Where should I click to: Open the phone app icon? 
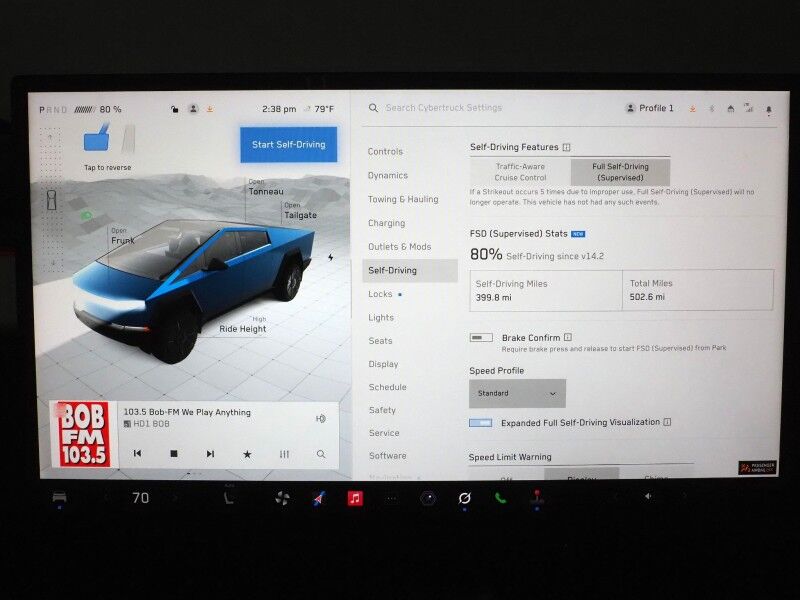coord(501,498)
